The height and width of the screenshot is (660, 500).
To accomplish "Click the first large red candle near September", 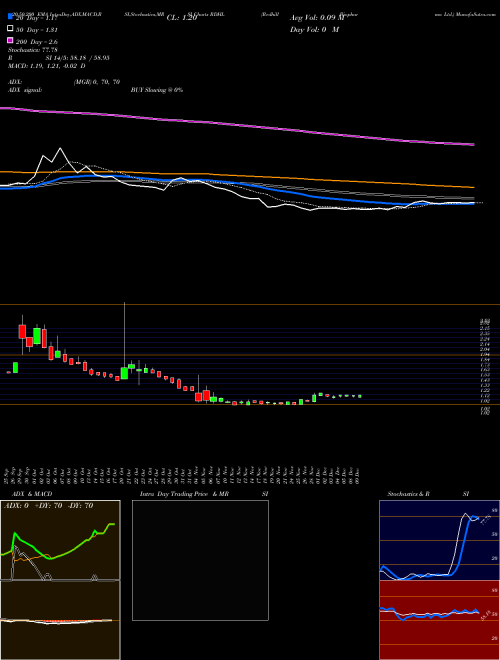I will [22, 331].
